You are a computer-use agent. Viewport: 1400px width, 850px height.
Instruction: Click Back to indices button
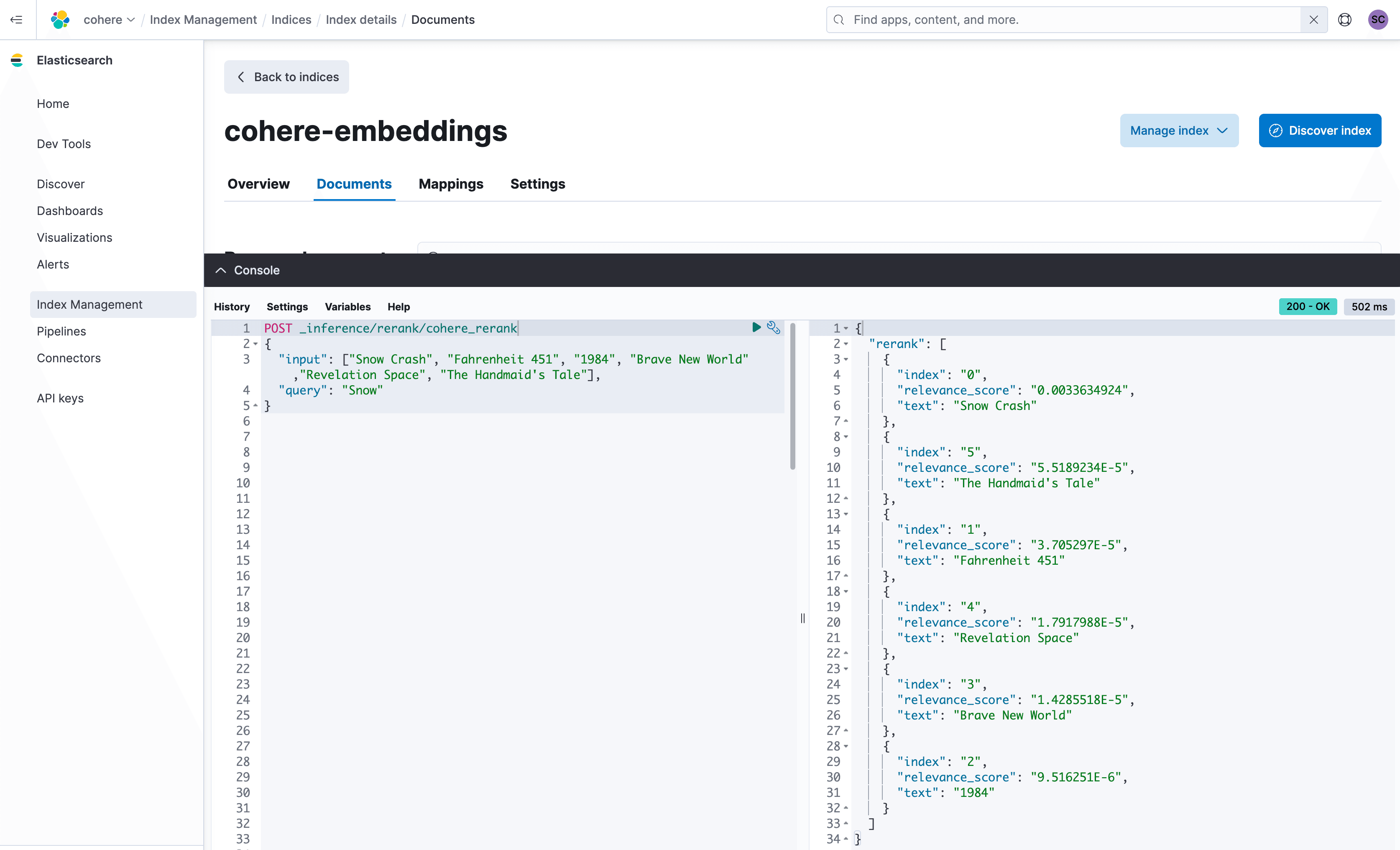click(x=286, y=77)
